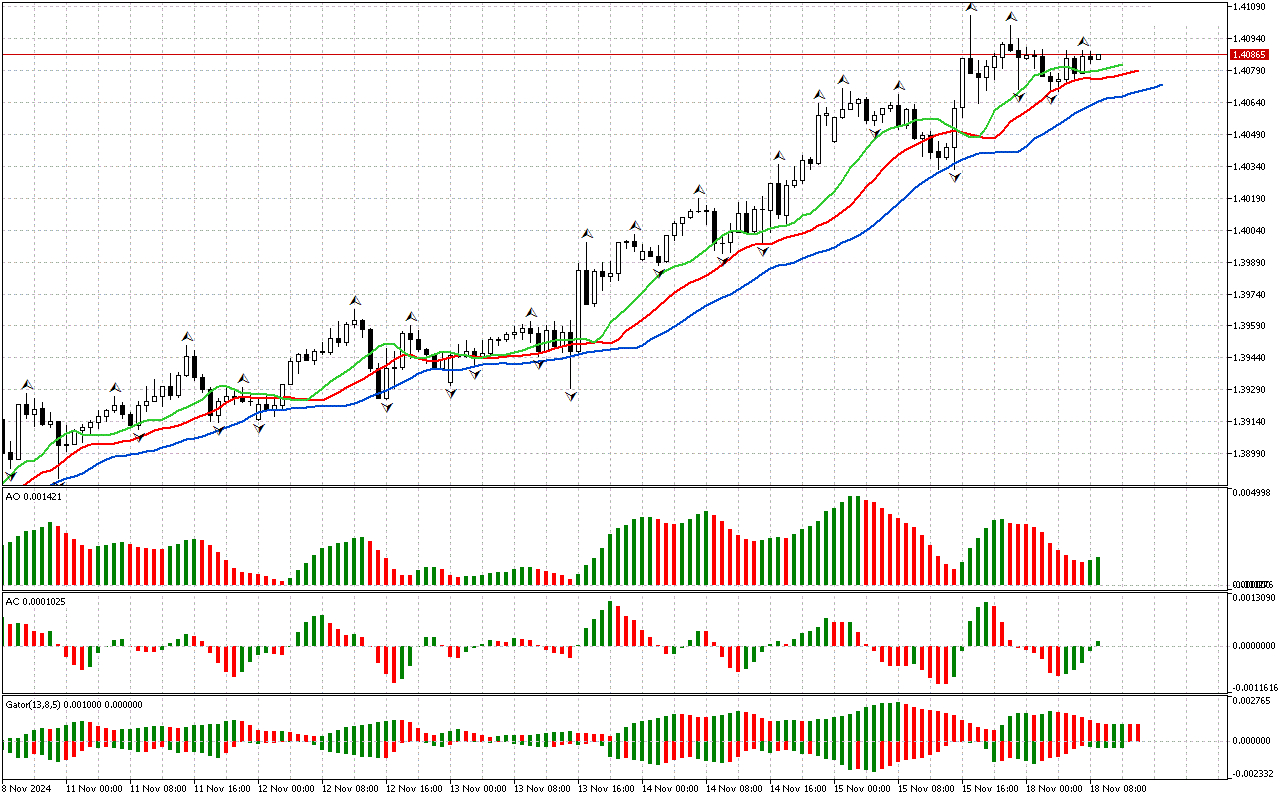Click the 1.41090 price axis label
The image size is (1280, 800).
[1249, 7]
